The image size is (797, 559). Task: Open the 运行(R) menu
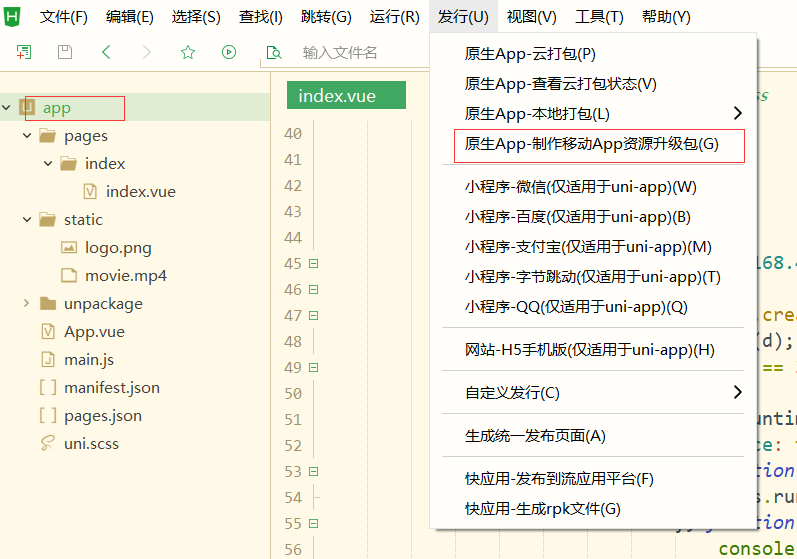coord(395,17)
